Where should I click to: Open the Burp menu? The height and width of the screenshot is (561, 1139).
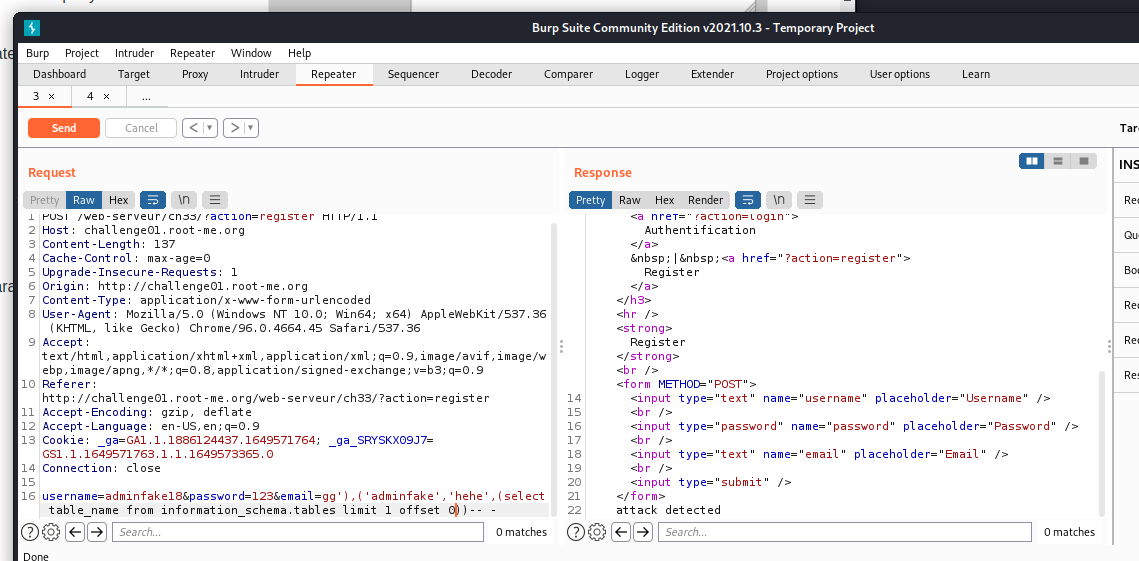pos(38,53)
